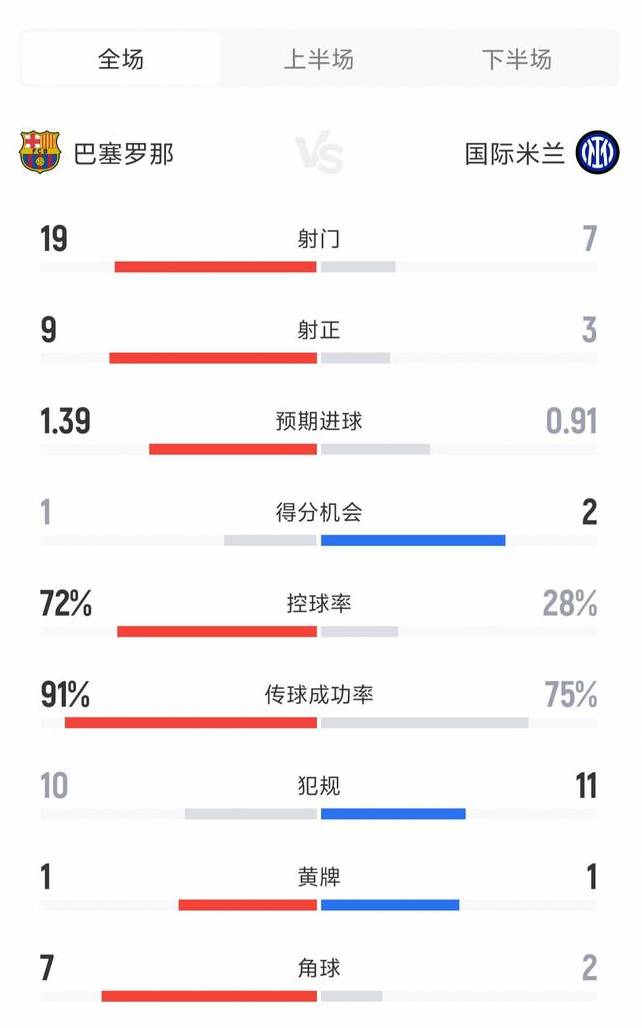This screenshot has height=1028, width=642.
Task: Click the red 传球成功率 pass accuracy bar
Action: click(x=191, y=722)
